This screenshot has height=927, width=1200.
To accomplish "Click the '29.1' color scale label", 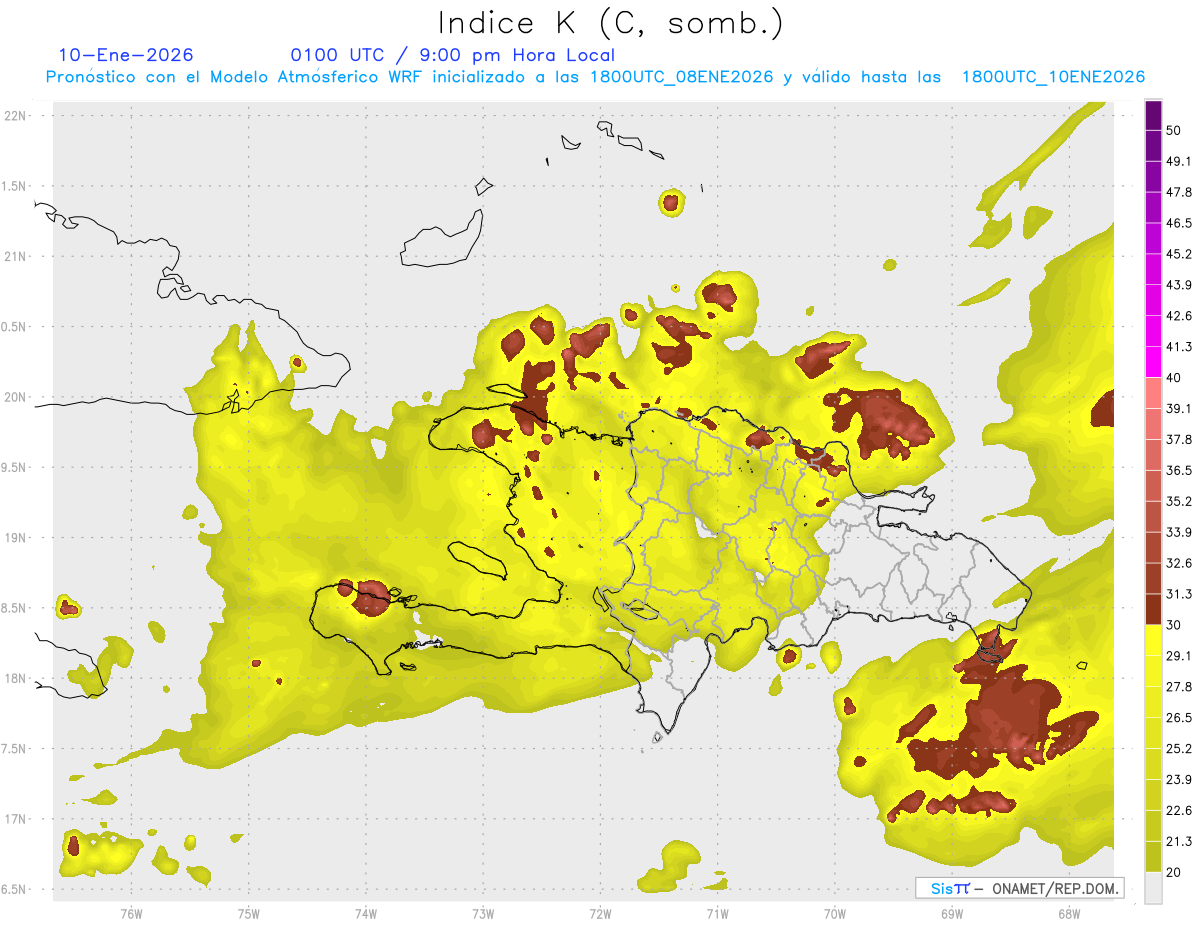I will coord(1178,656).
